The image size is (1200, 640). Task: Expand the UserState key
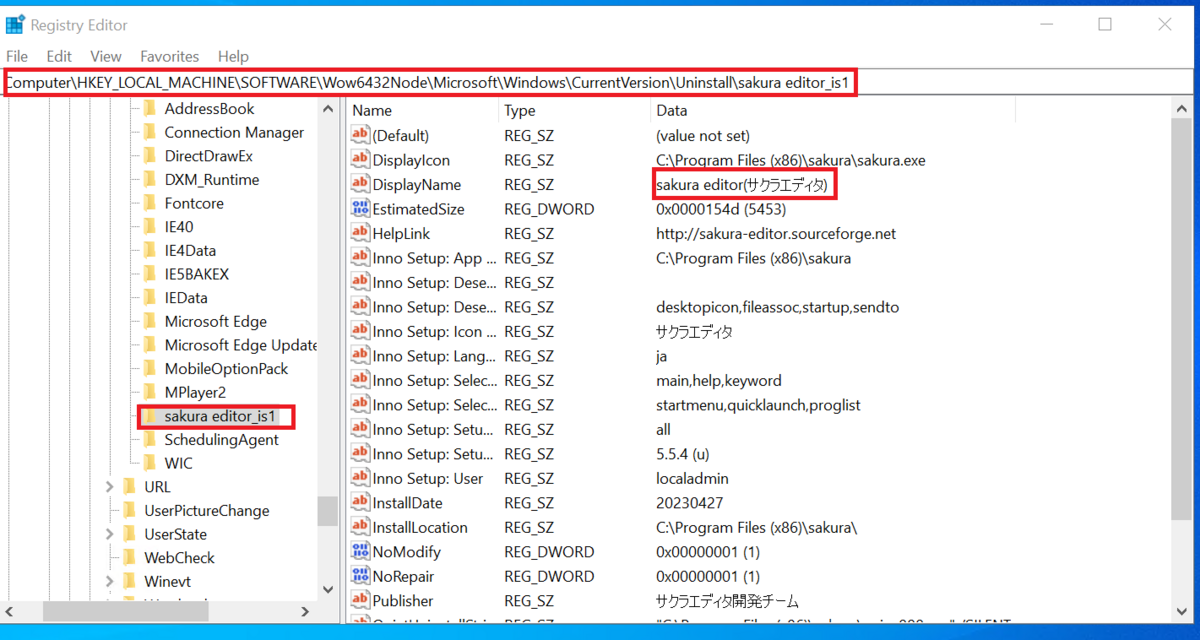point(109,534)
